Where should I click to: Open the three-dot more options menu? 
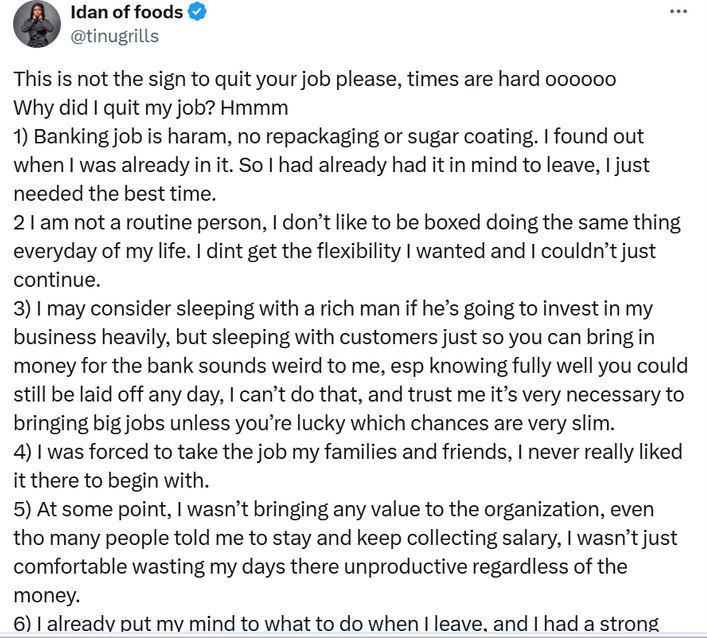(679, 12)
